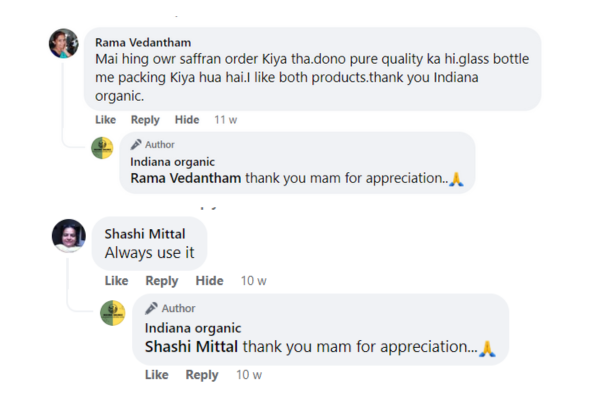This screenshot has width=600, height=400.
Task: Click Shashi Mittal's profile avatar
Action: [68, 235]
